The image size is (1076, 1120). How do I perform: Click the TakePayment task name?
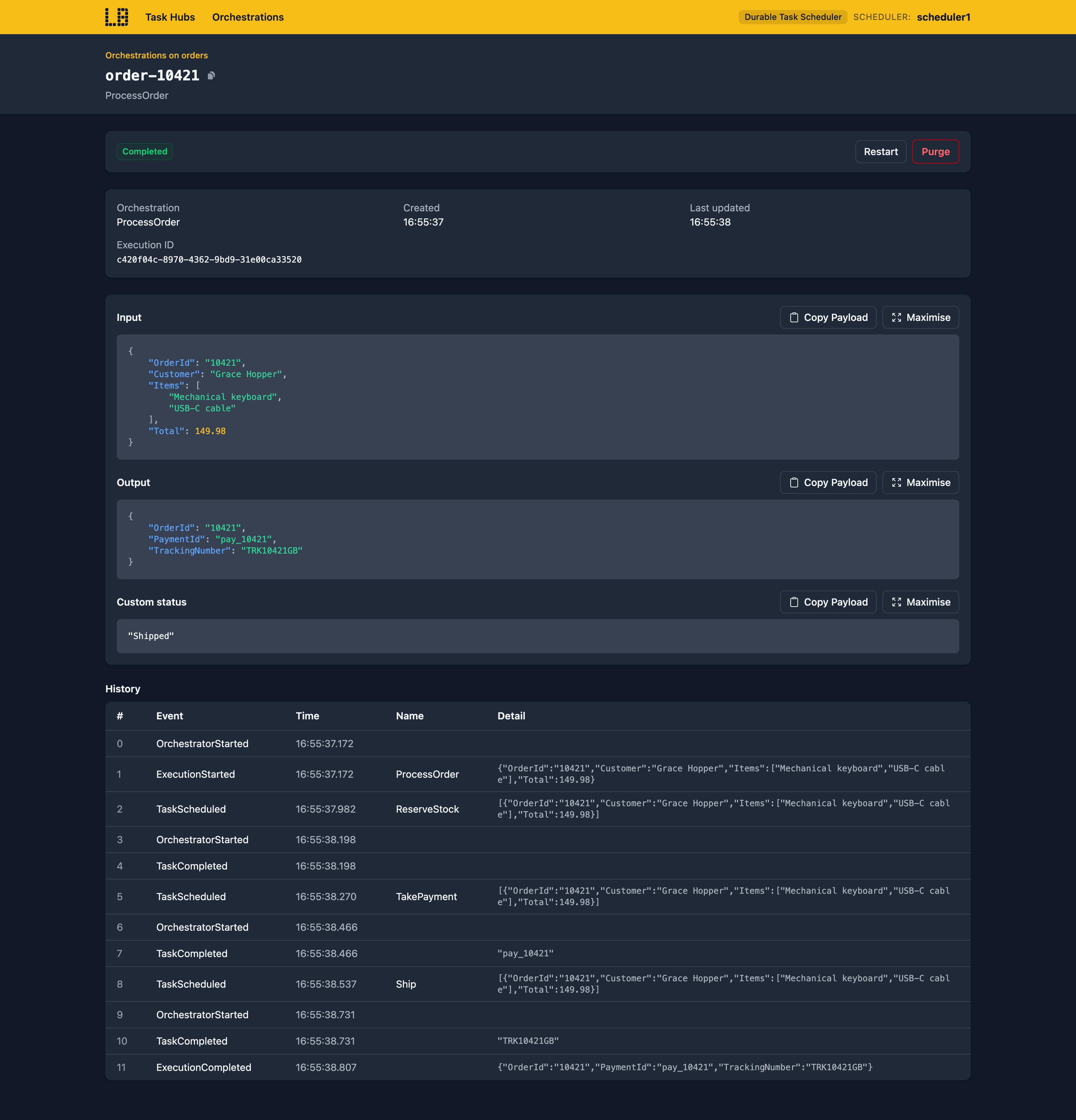tap(426, 897)
